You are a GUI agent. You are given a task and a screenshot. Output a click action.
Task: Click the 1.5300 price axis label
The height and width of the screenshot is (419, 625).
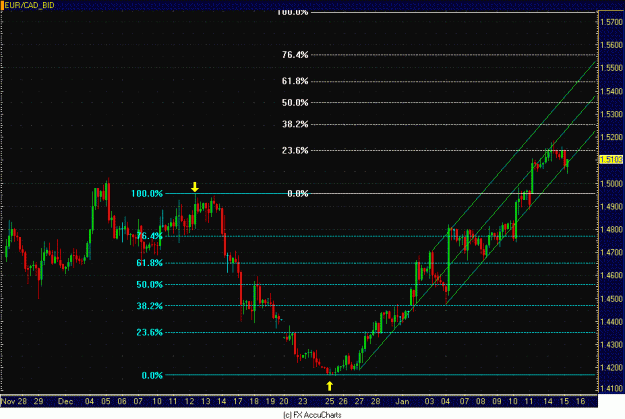[x=611, y=114]
